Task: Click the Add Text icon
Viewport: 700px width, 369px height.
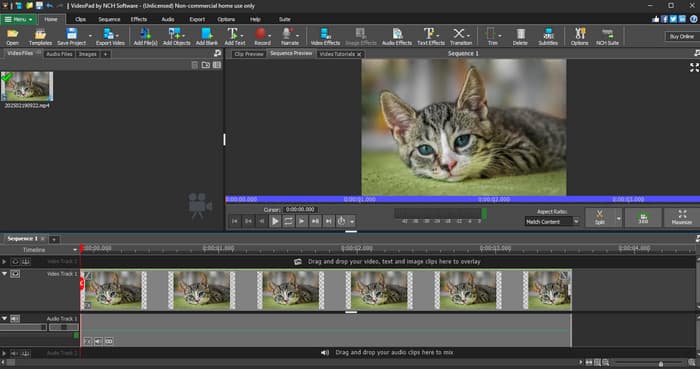Action: [x=234, y=36]
